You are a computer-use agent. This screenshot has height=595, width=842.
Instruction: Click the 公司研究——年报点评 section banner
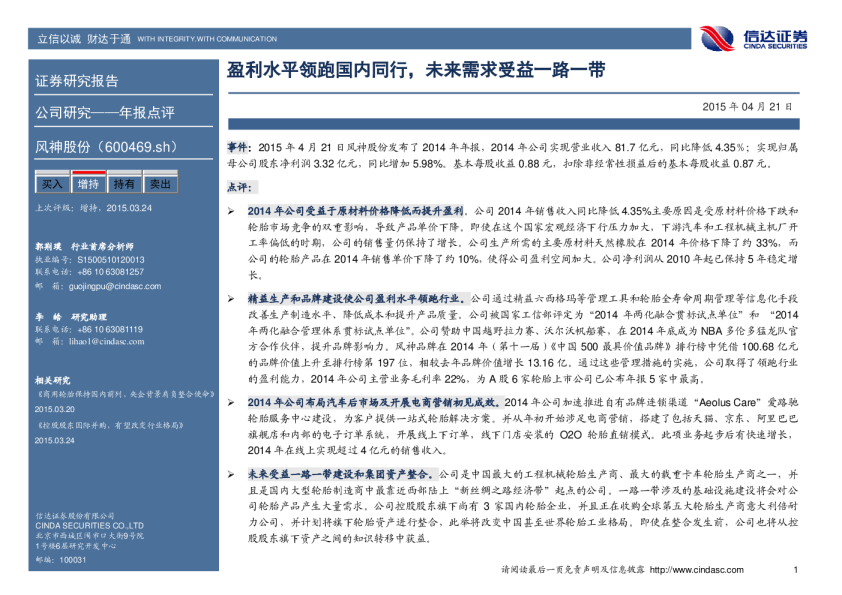click(x=105, y=112)
